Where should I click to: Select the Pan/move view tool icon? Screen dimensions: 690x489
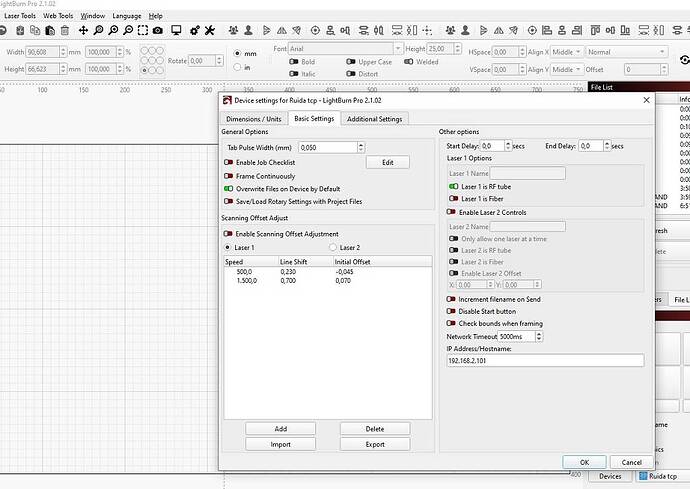pyautogui.click(x=83, y=30)
